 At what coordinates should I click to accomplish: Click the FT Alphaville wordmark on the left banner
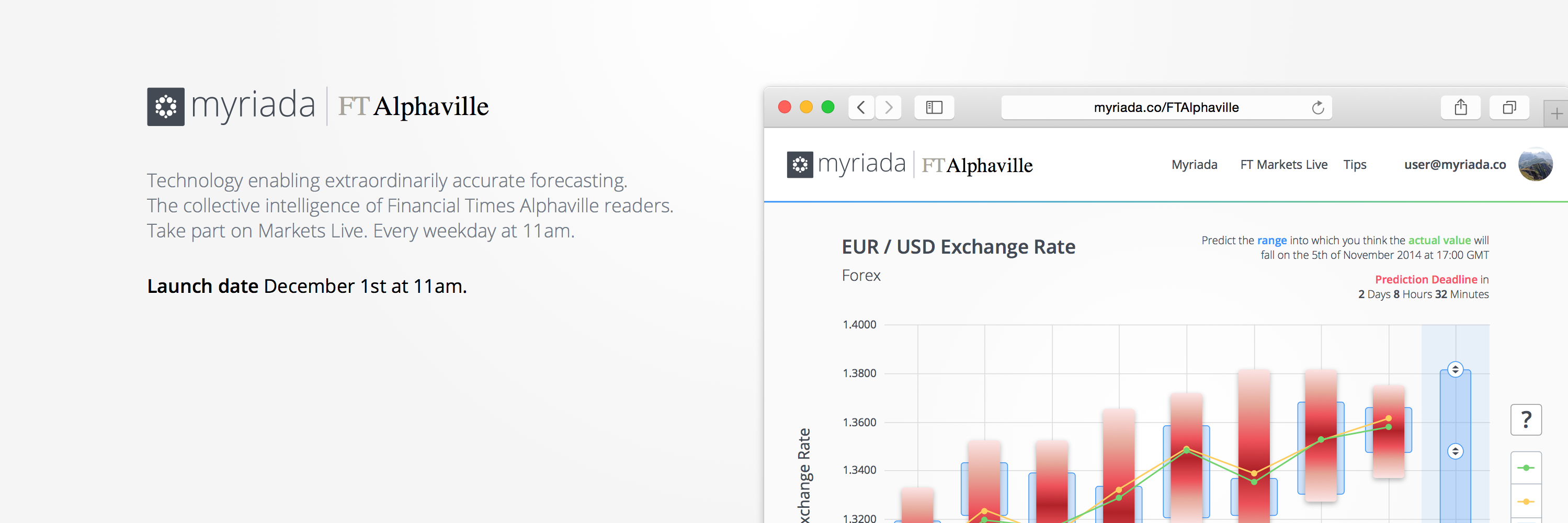(413, 107)
